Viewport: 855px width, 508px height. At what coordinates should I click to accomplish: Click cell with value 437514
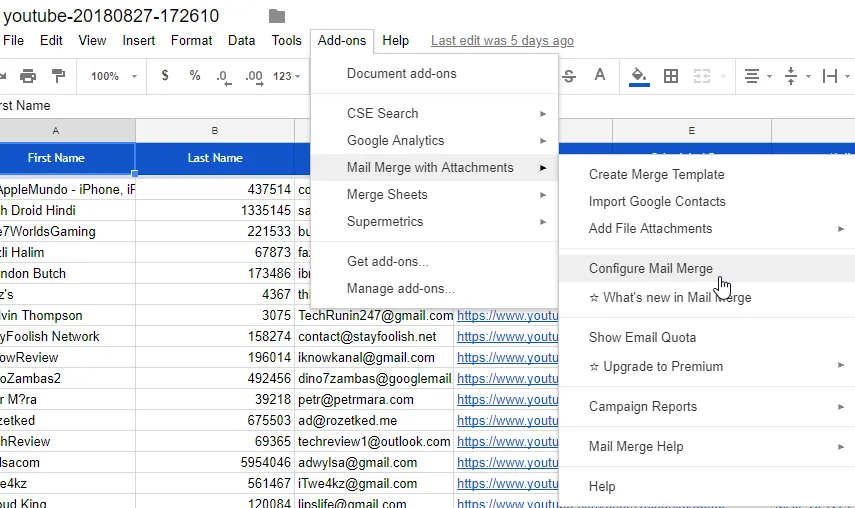[x=215, y=189]
